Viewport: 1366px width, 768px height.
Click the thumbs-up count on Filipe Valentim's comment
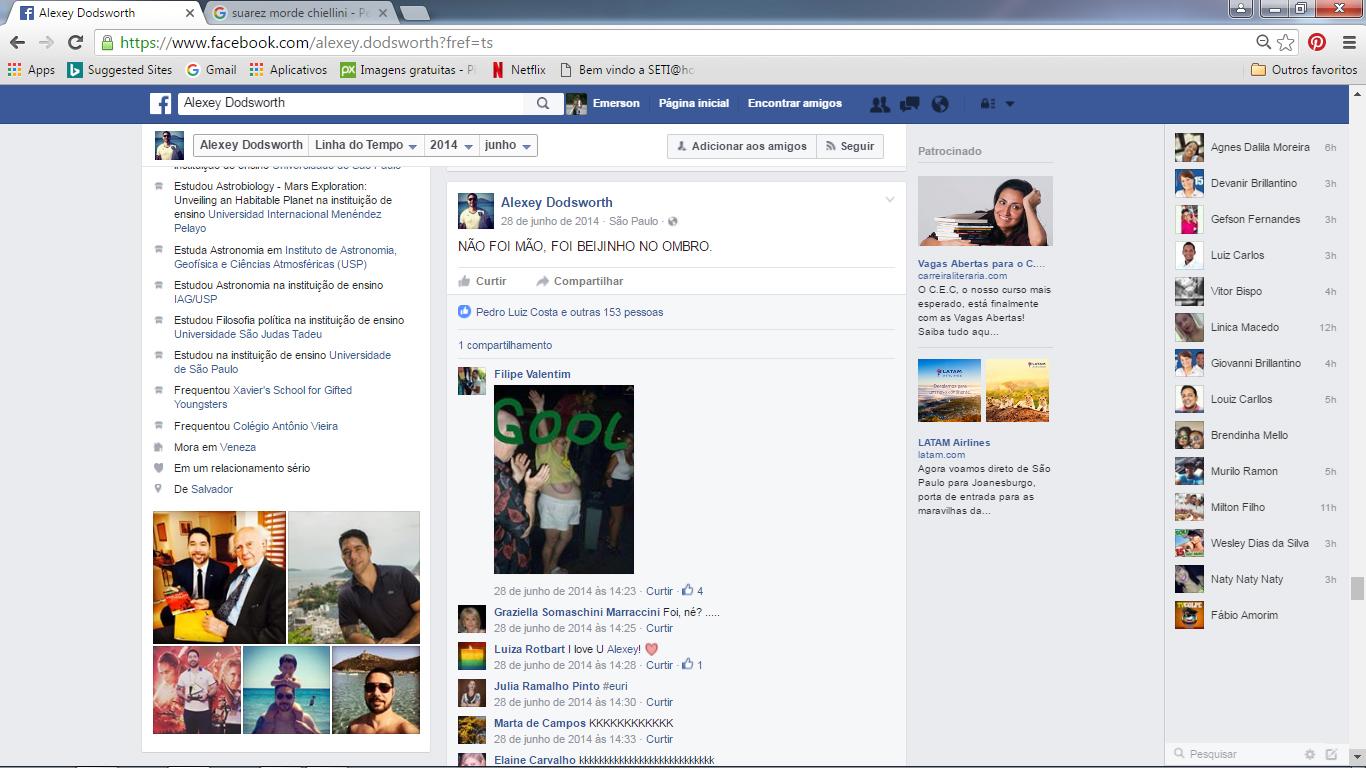pos(693,591)
